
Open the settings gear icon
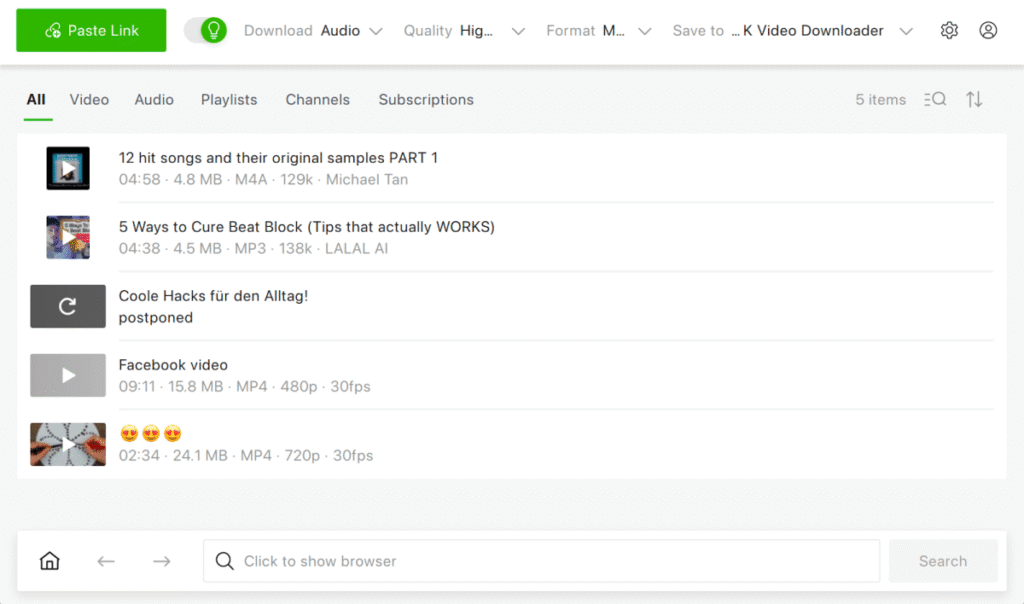(x=949, y=31)
